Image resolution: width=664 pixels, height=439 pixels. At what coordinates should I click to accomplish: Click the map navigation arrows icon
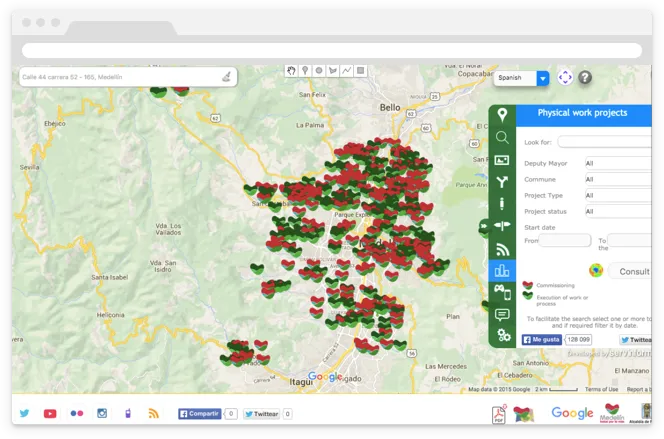pos(565,77)
